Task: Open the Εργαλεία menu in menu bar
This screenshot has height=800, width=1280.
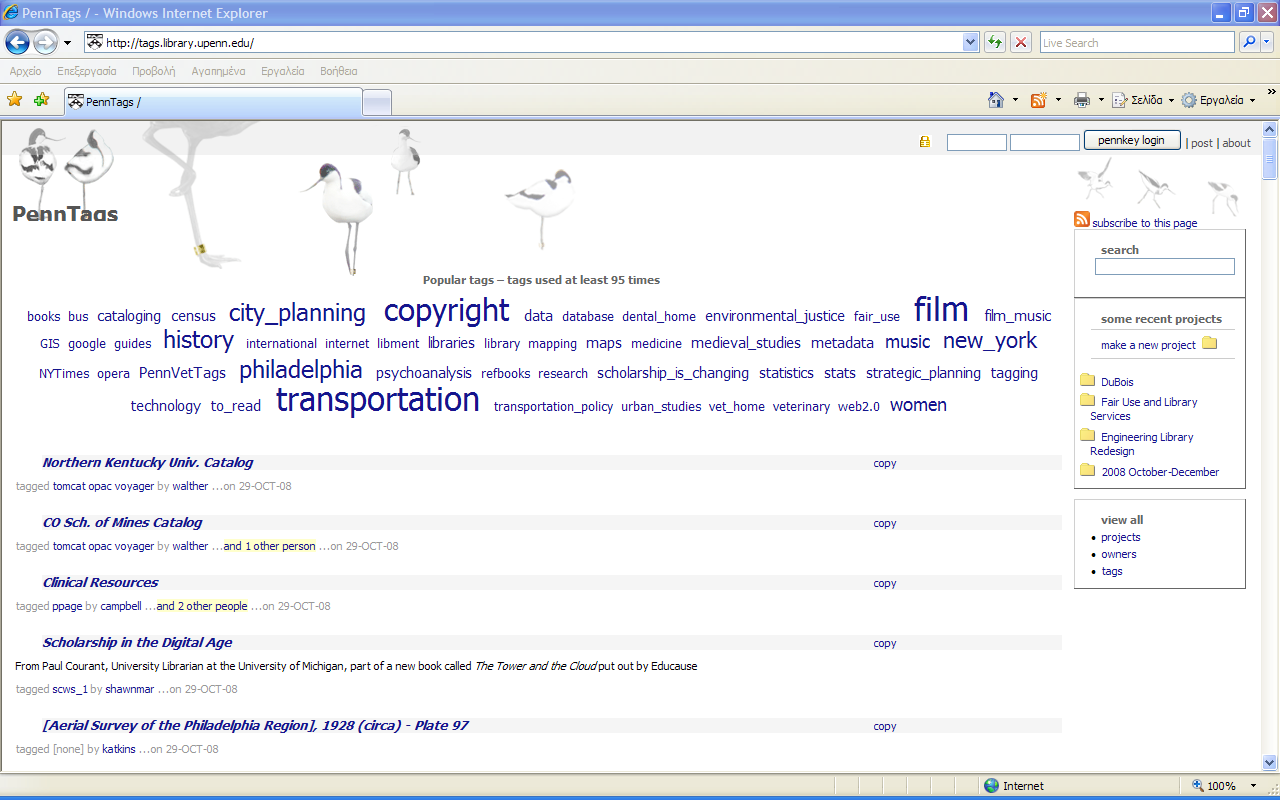Action: tap(283, 71)
